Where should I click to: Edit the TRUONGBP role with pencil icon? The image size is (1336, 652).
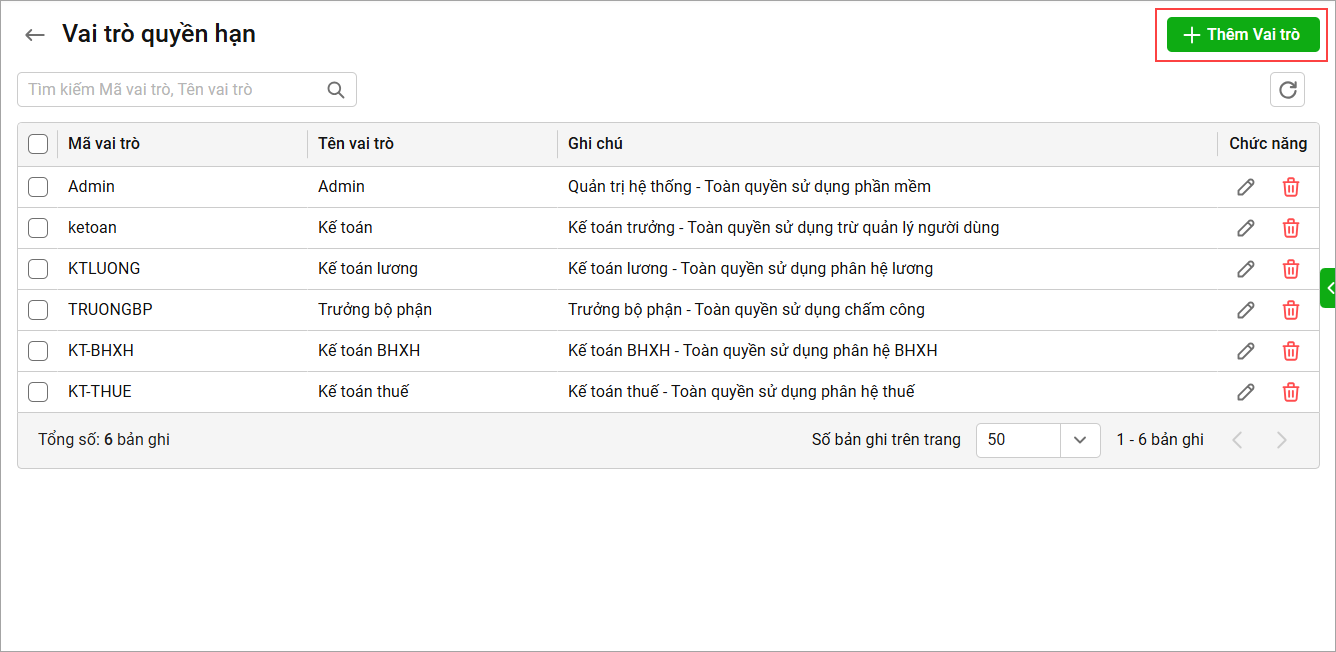1246,310
